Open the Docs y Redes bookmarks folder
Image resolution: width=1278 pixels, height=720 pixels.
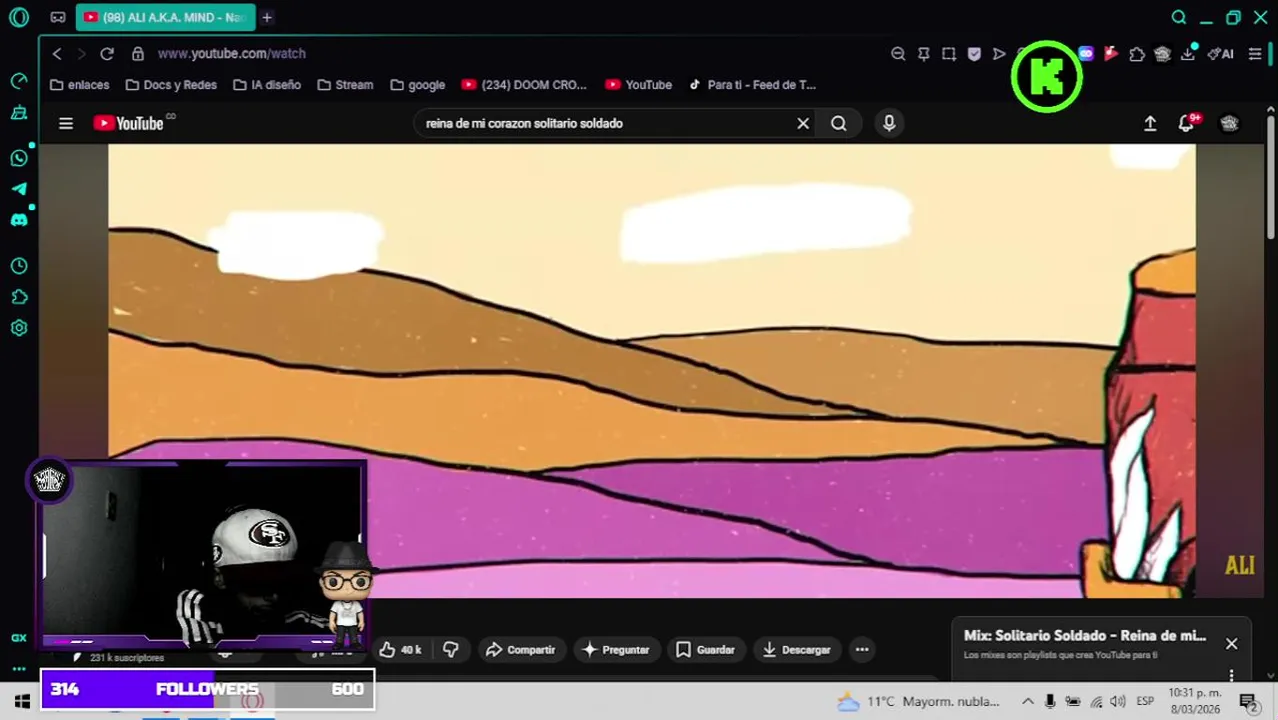pos(171,85)
